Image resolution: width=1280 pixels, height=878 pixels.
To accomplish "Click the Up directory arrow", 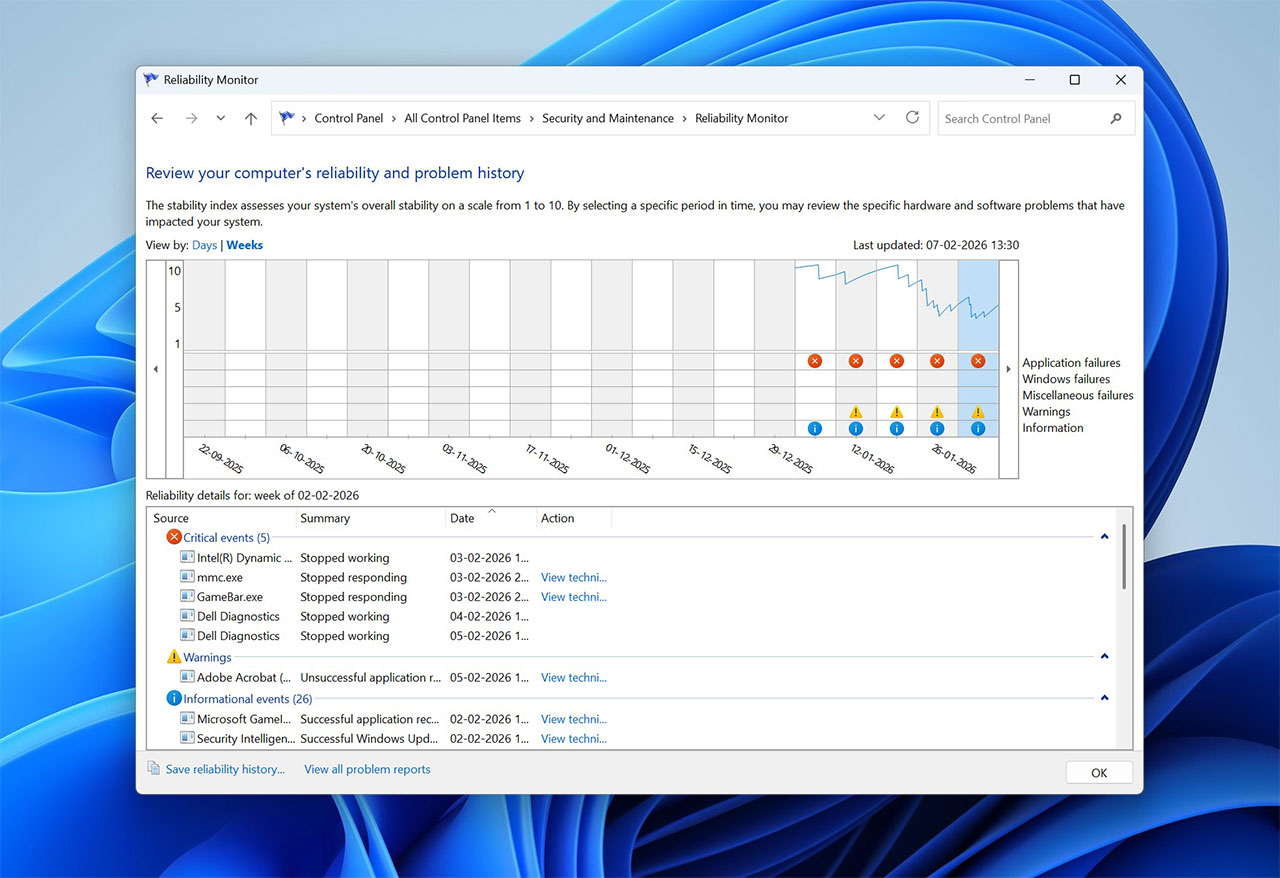I will tap(251, 118).
